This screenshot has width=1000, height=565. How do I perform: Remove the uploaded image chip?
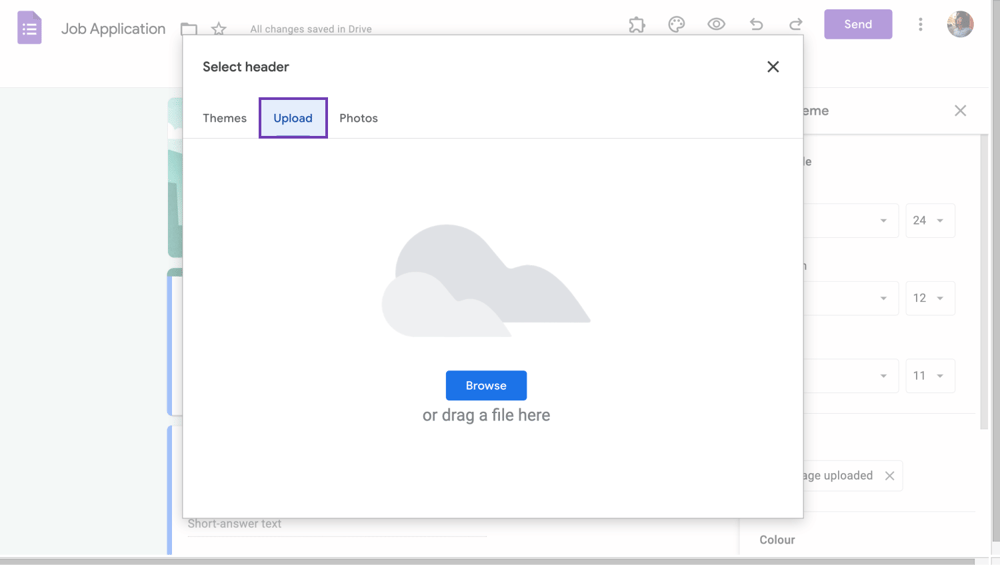tap(889, 476)
